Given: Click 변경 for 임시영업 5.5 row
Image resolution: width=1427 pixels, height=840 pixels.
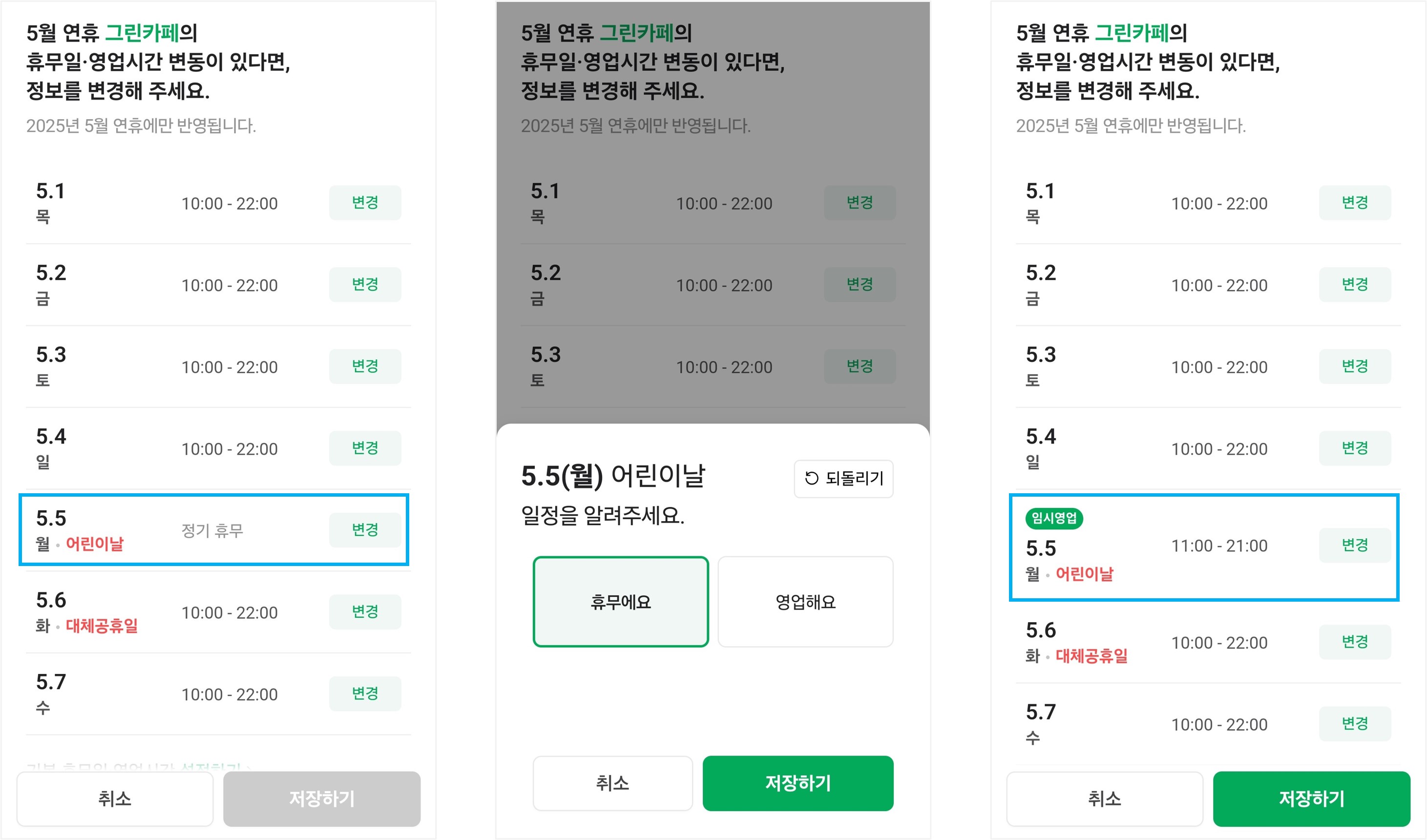Looking at the screenshot, I should [x=1355, y=546].
